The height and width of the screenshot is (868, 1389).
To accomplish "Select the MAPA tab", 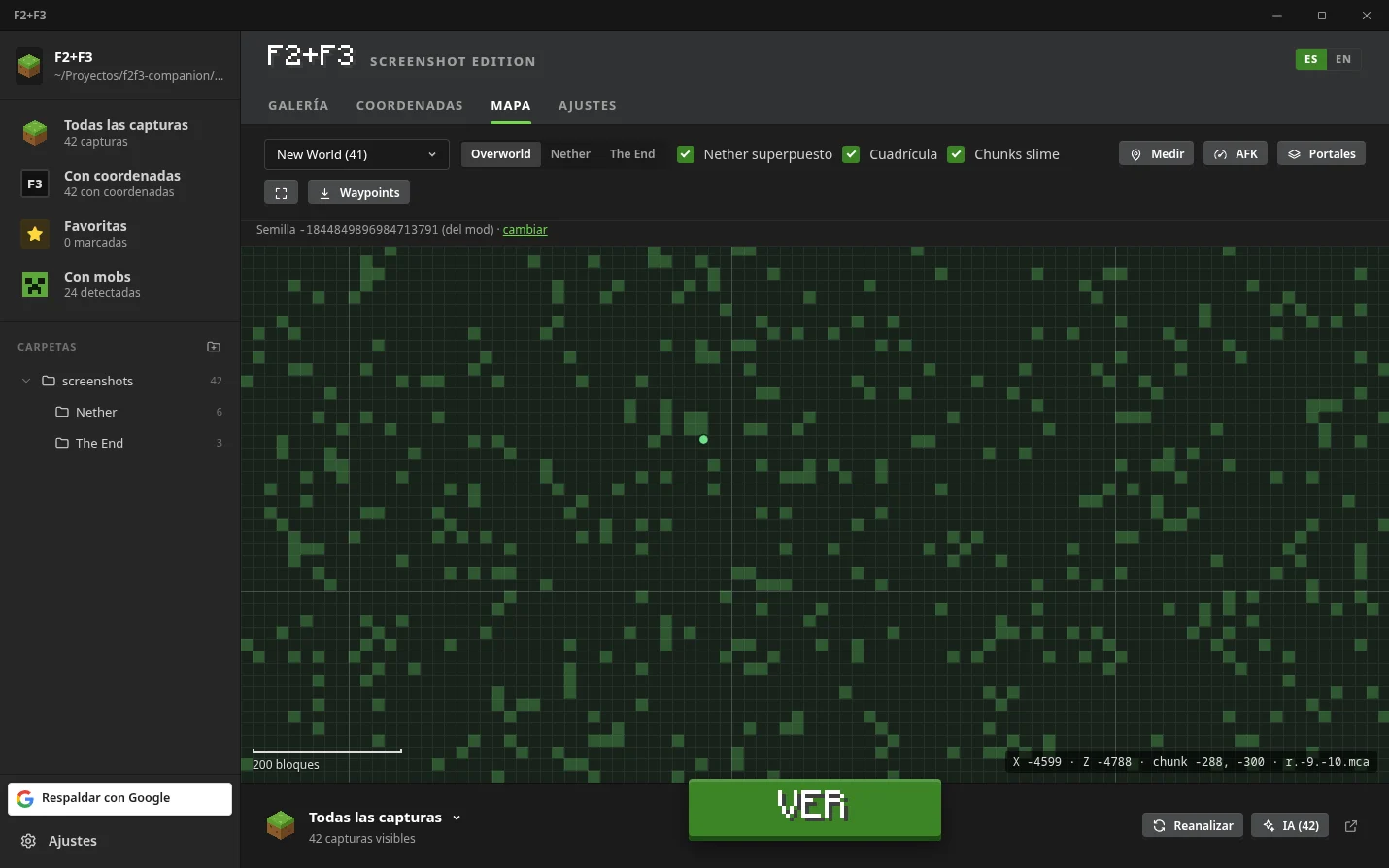I will 511,105.
